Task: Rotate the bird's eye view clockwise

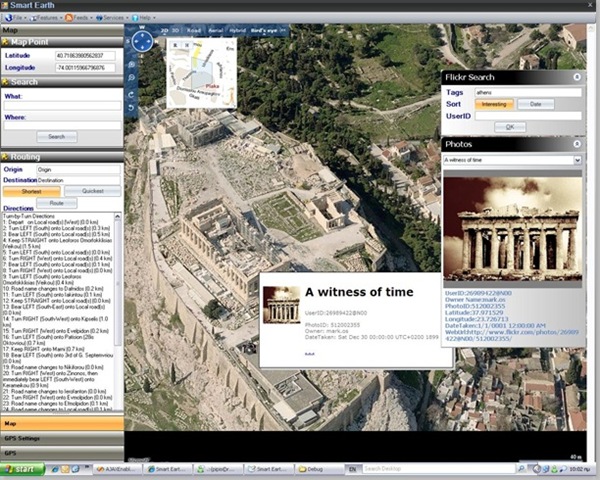Action: pyautogui.click(x=131, y=94)
